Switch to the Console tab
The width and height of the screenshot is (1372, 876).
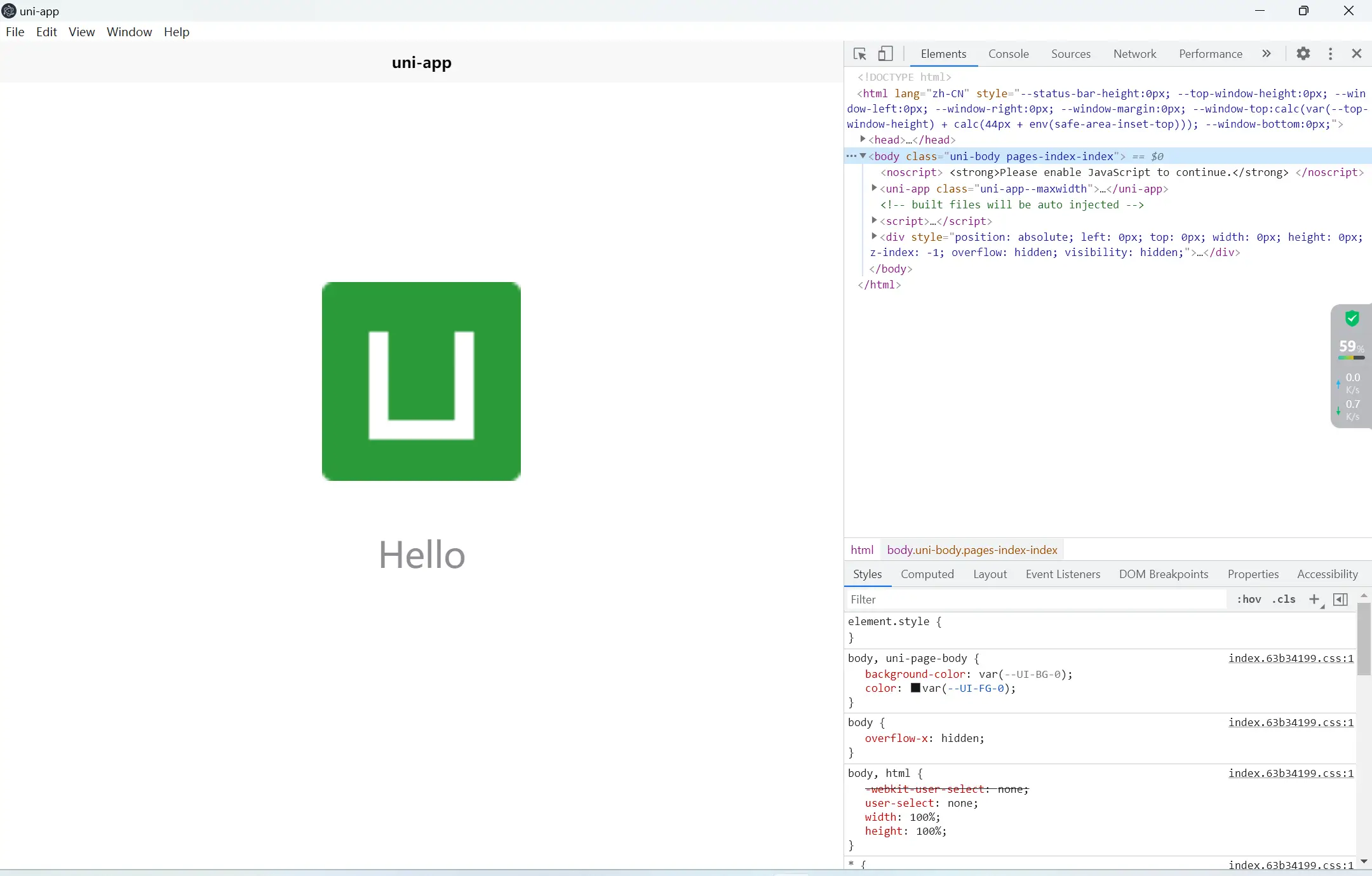coord(1008,54)
